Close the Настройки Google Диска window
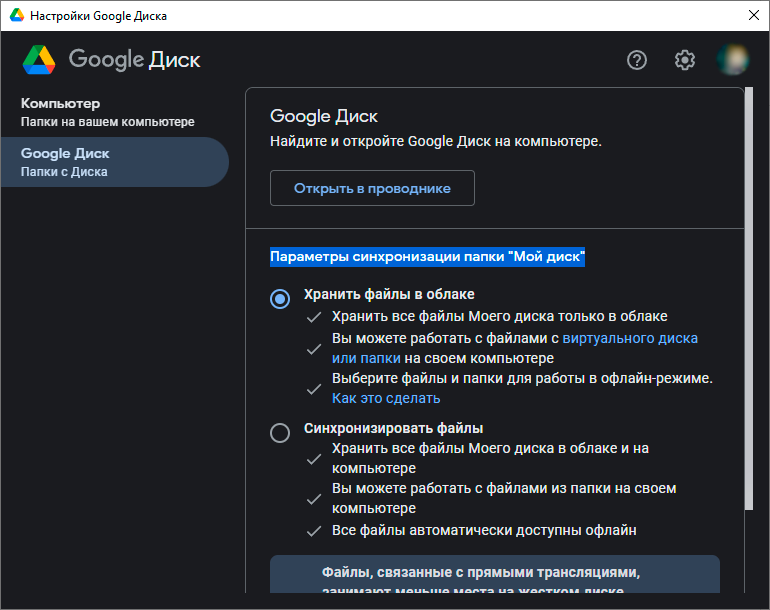Viewport: 770px width, 610px height. (754, 15)
